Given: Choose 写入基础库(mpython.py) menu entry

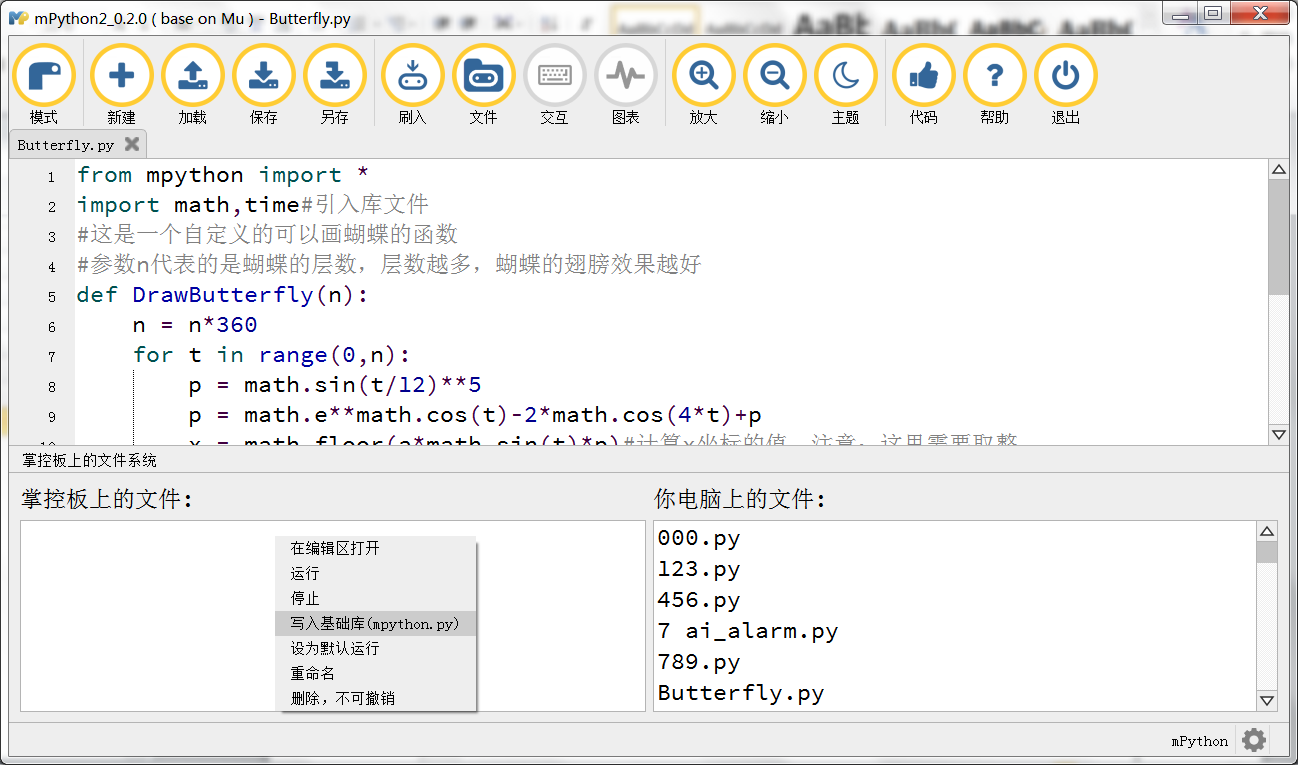Looking at the screenshot, I should (x=375, y=623).
